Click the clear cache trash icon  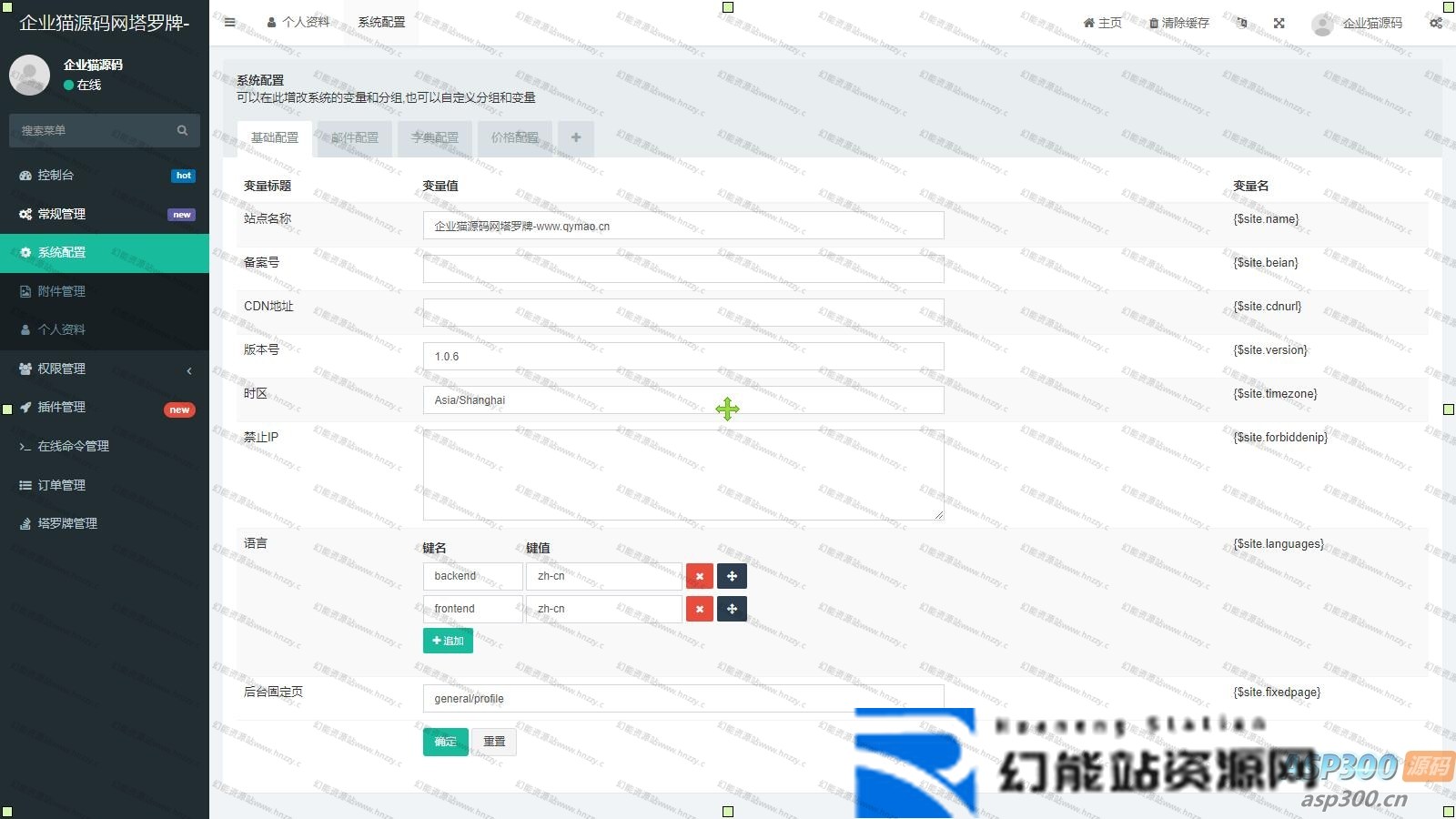[1154, 24]
